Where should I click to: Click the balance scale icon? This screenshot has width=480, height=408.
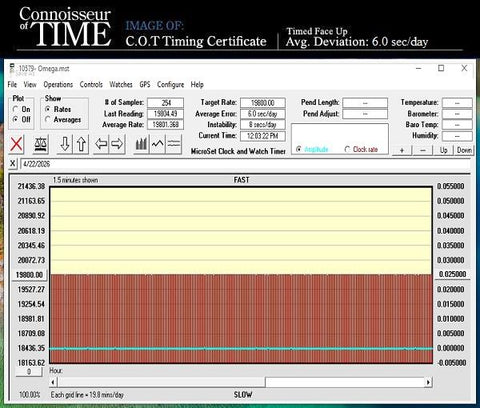click(x=41, y=144)
